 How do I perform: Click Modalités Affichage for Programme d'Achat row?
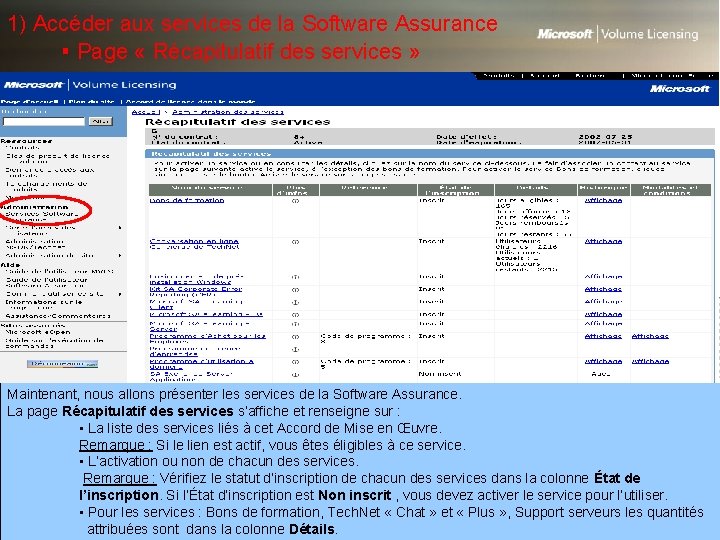click(x=650, y=337)
